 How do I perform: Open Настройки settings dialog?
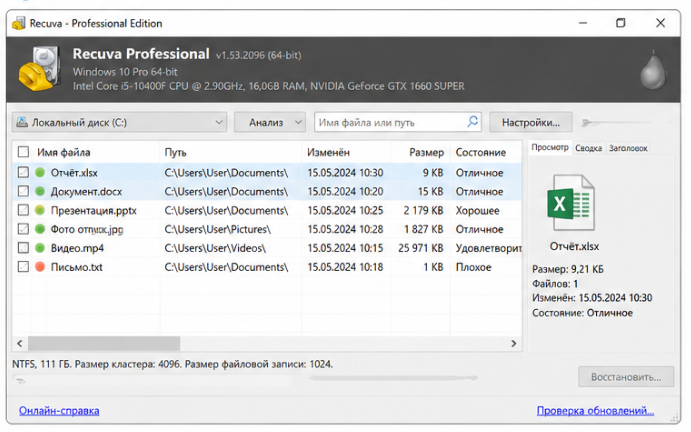click(531, 122)
